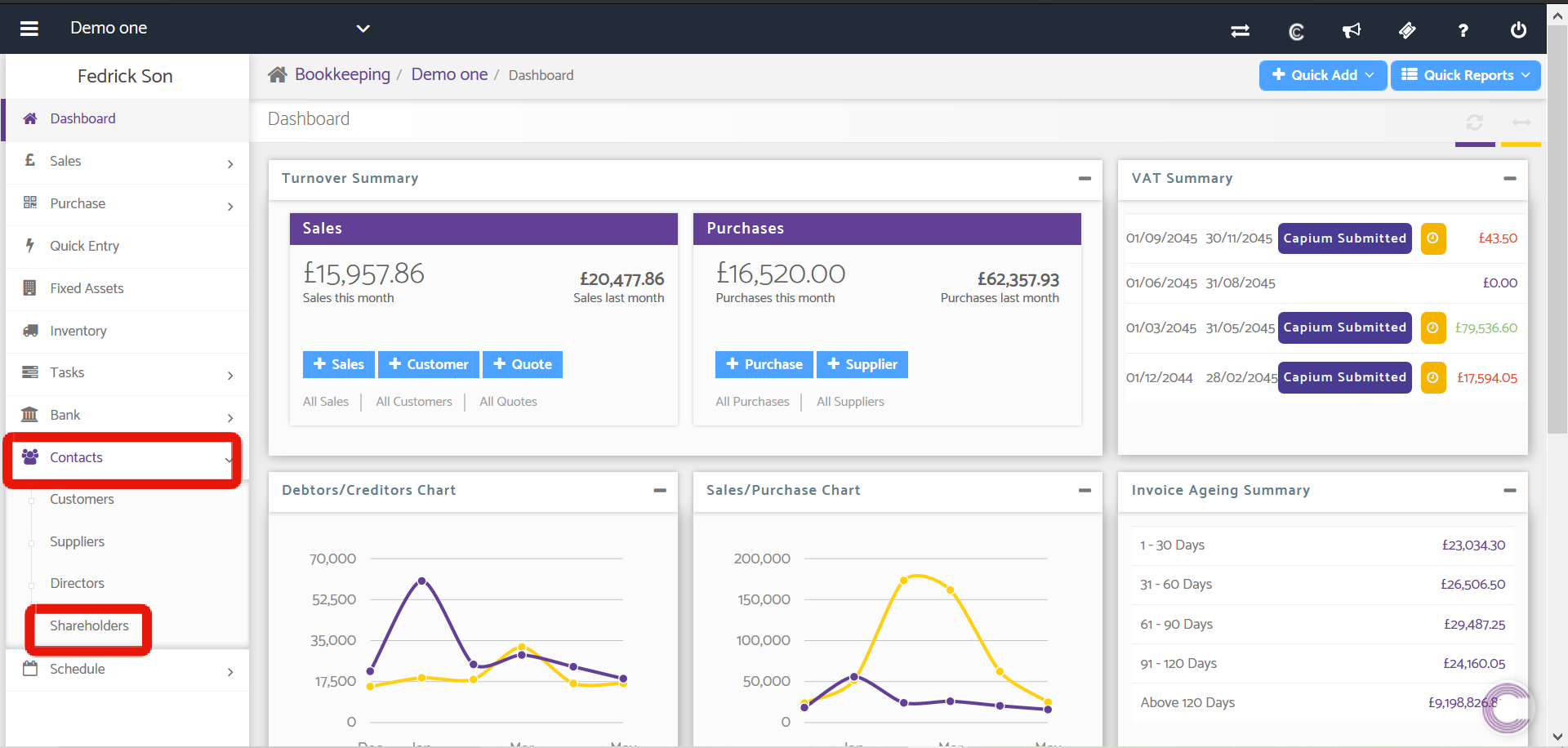Collapse the Turnover Summary panel
1568x748 pixels.
(1085, 178)
